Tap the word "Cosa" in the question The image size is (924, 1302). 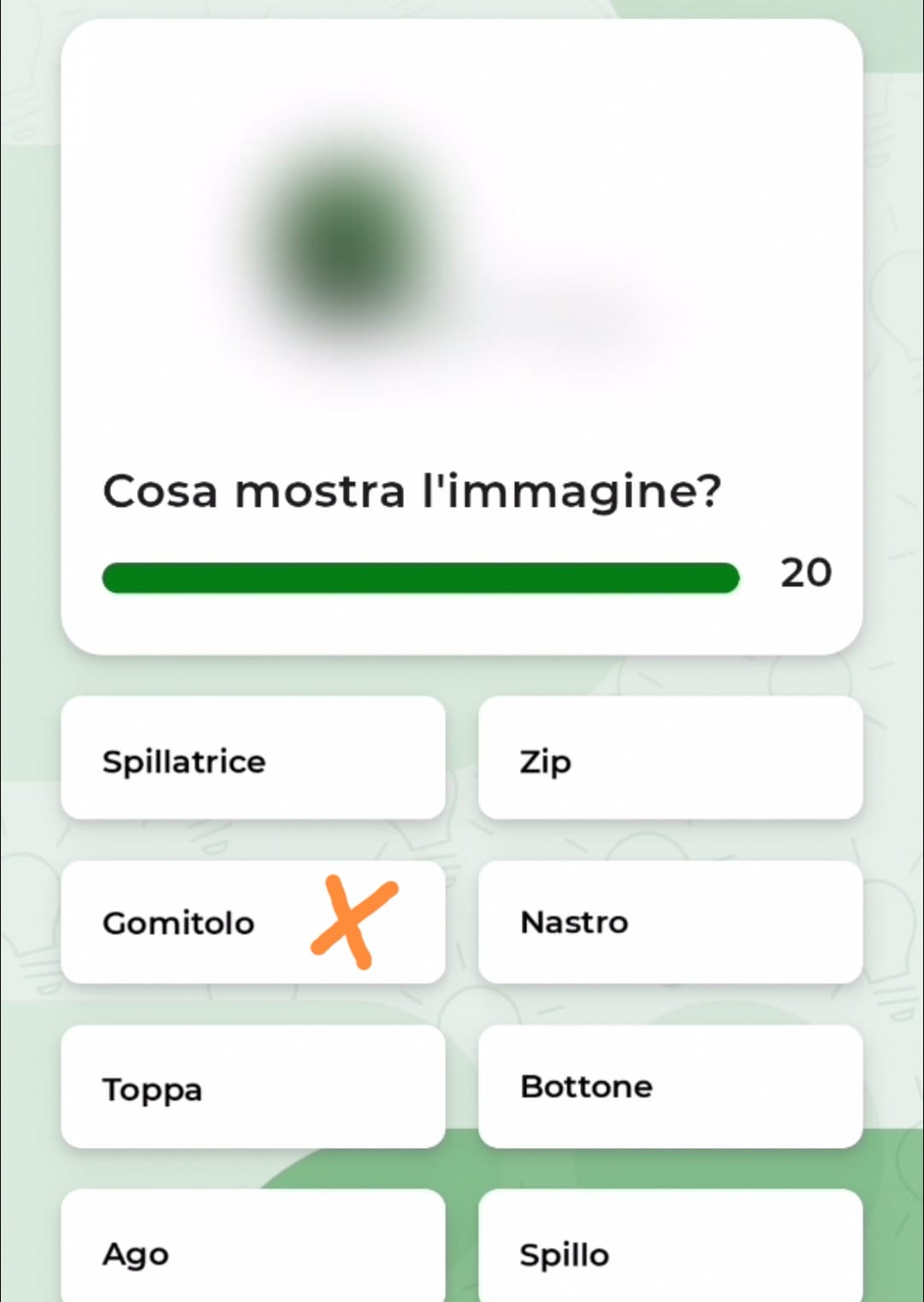pyautogui.click(x=160, y=492)
